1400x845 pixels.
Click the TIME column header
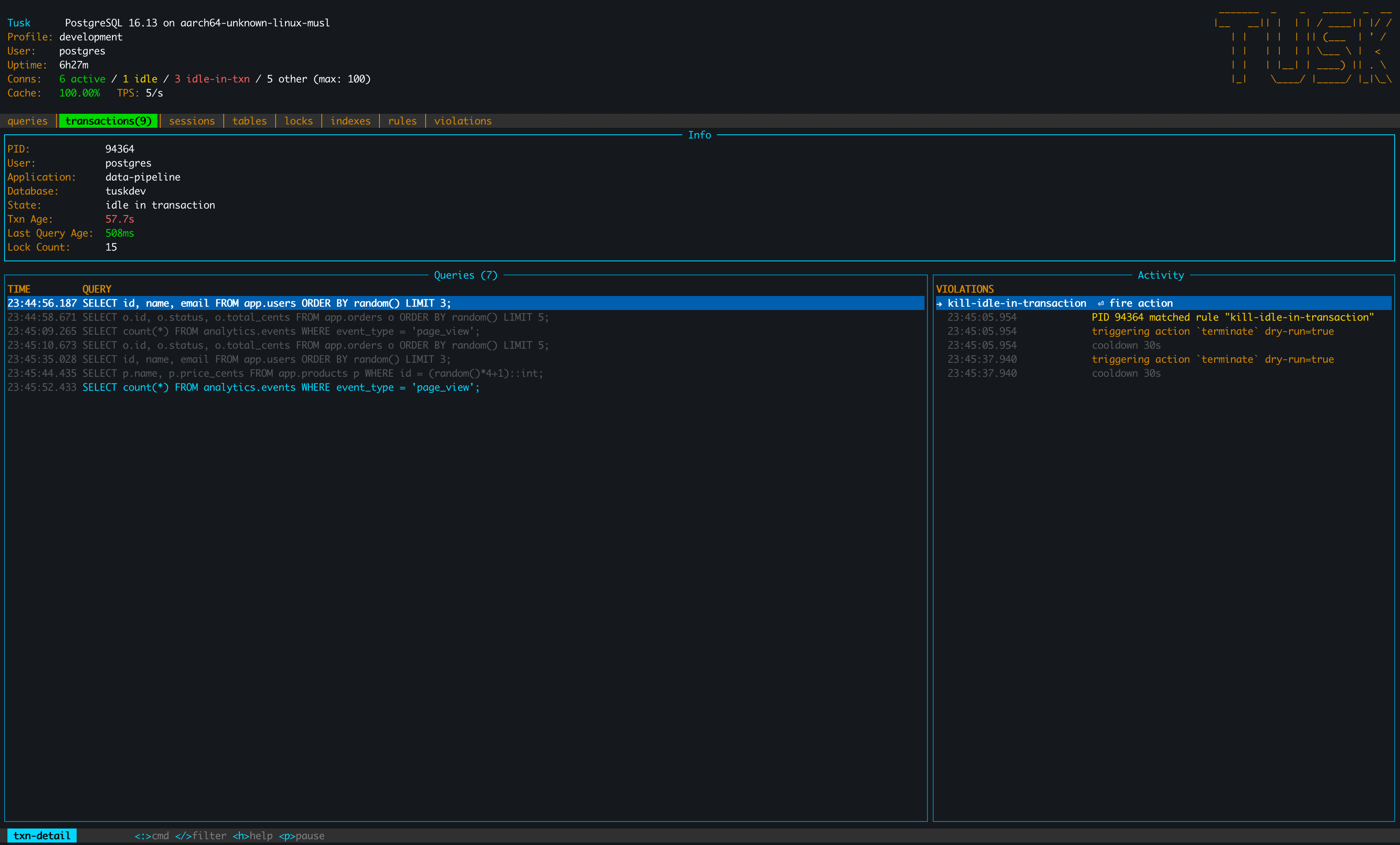pos(19,289)
